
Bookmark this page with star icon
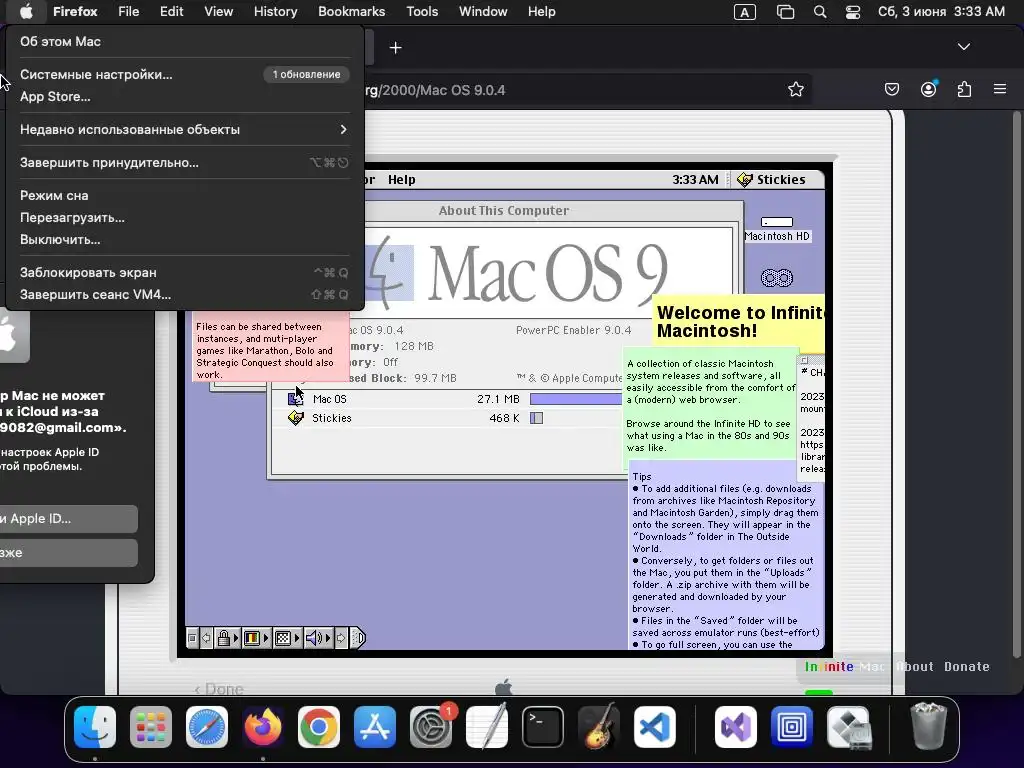coord(795,89)
